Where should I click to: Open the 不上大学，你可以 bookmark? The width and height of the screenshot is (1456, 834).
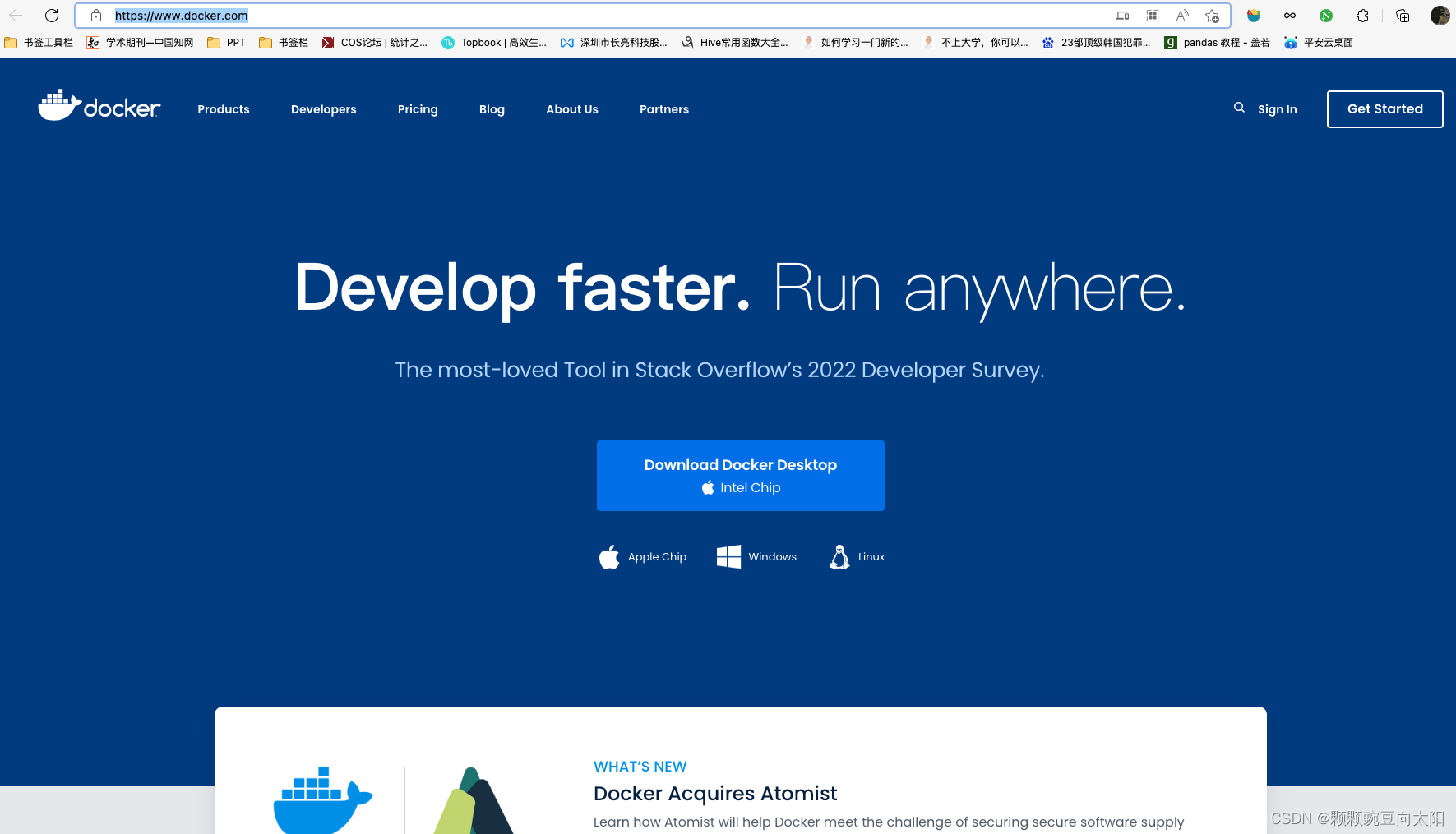pyautogui.click(x=975, y=43)
